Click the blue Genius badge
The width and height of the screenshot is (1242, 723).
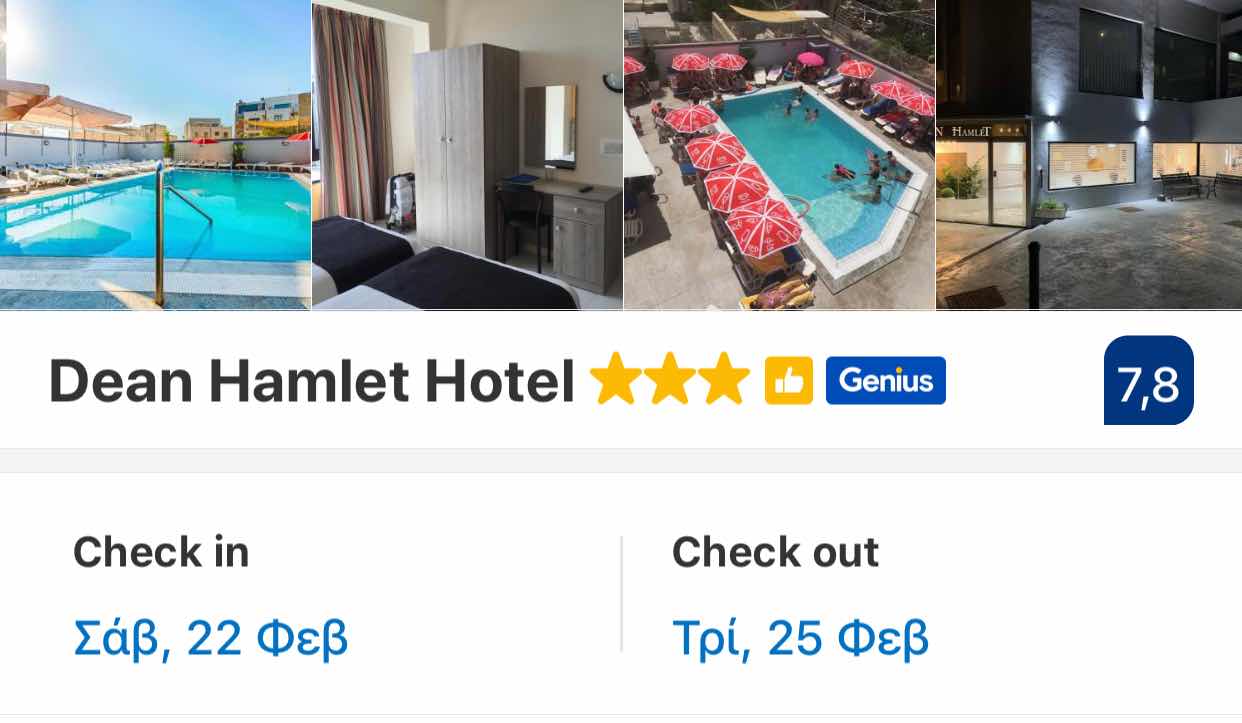(885, 381)
